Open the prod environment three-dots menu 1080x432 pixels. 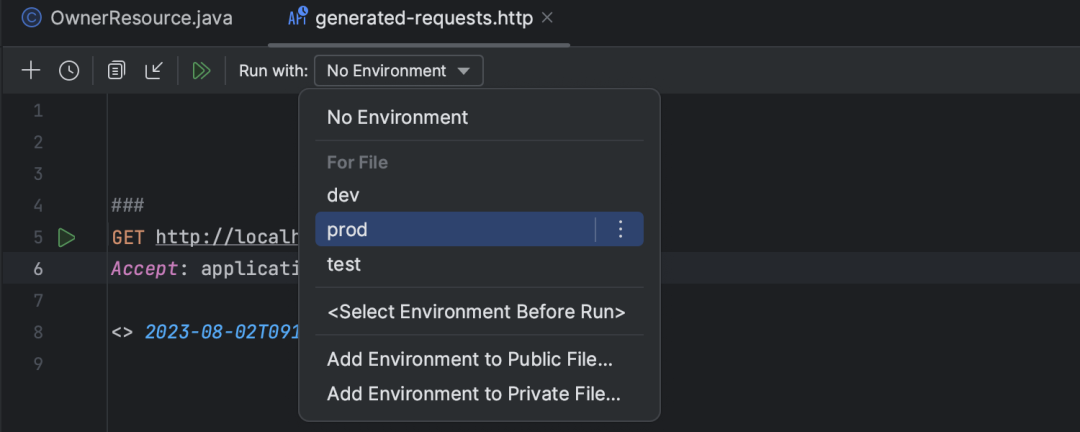pos(621,229)
